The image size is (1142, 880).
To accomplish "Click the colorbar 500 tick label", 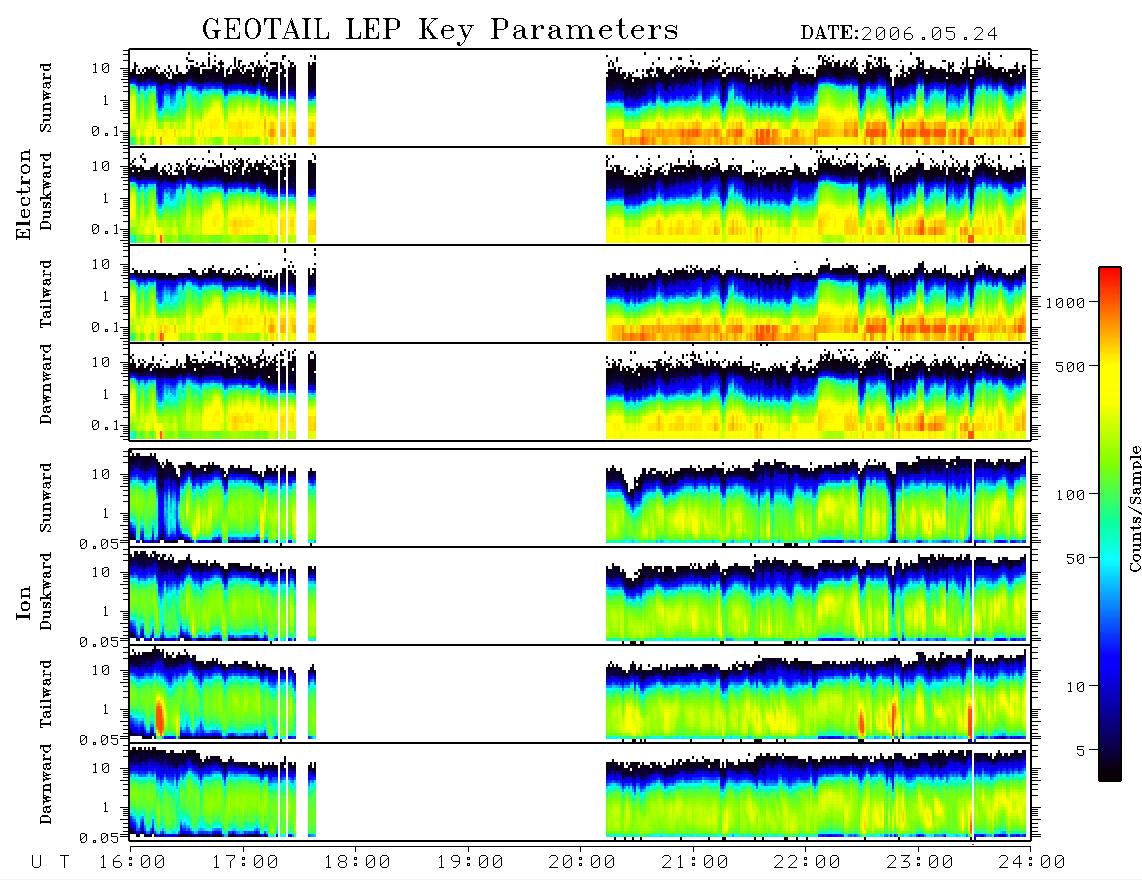I will click(x=1070, y=366).
